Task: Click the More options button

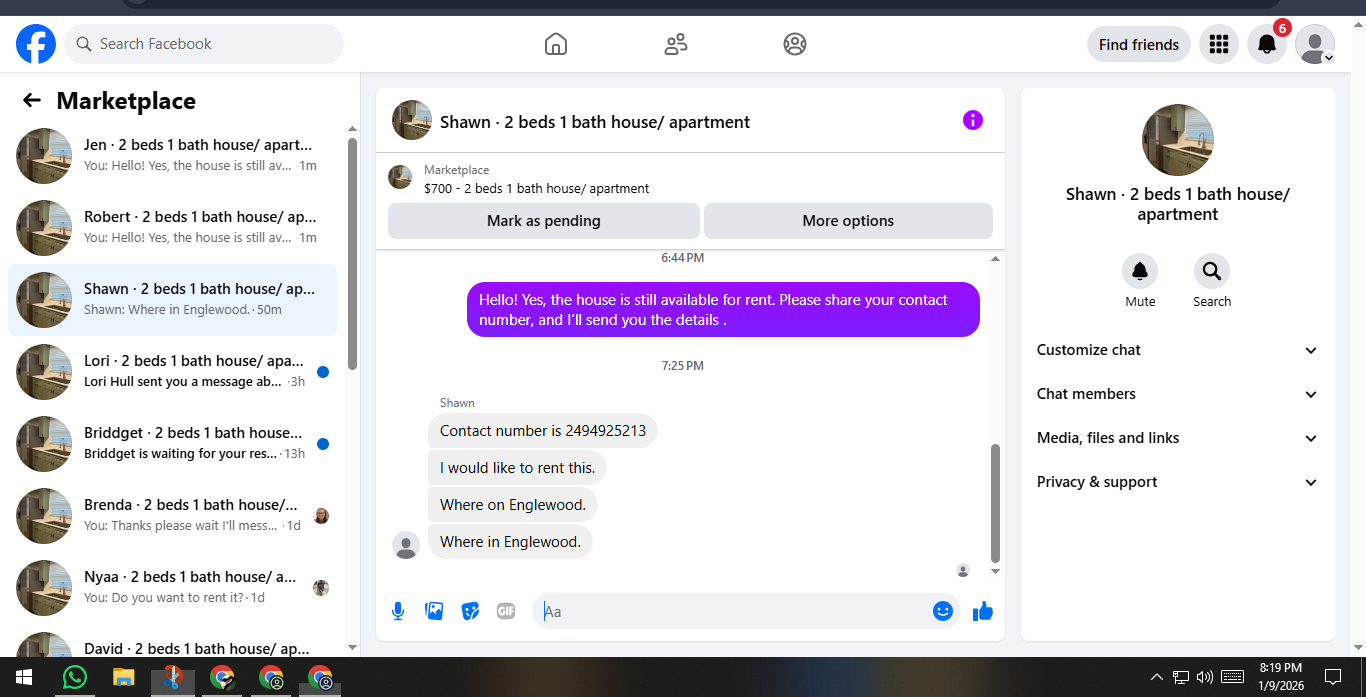Action: pyautogui.click(x=848, y=221)
